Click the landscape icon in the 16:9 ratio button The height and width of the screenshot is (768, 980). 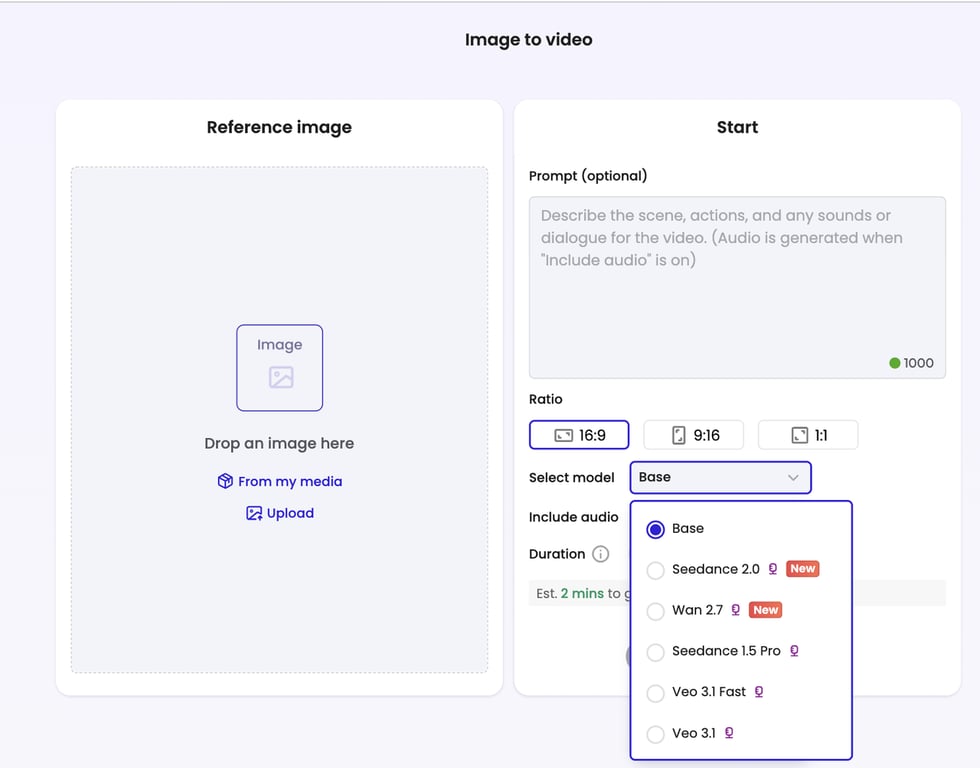(x=563, y=435)
